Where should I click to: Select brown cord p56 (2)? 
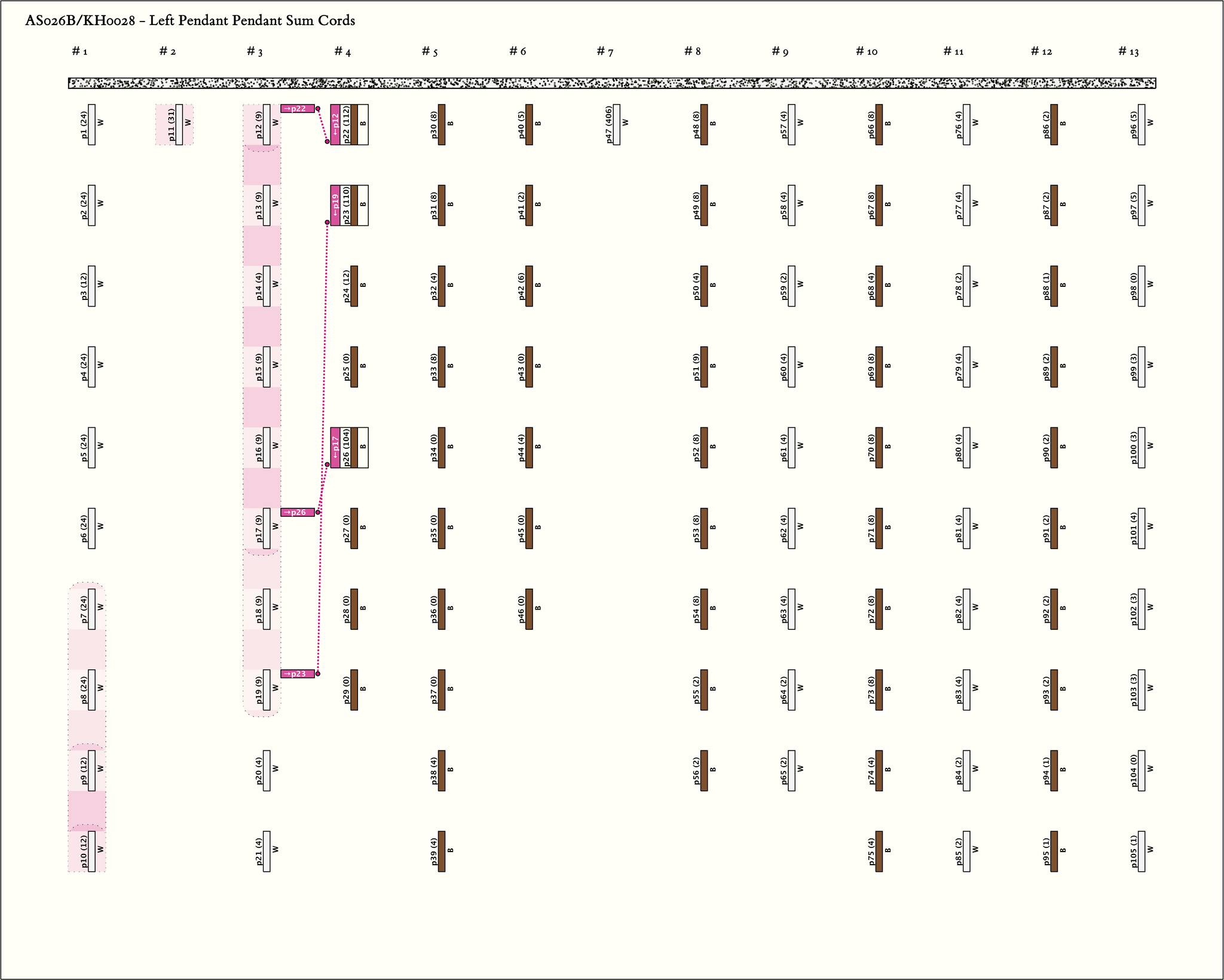[704, 770]
